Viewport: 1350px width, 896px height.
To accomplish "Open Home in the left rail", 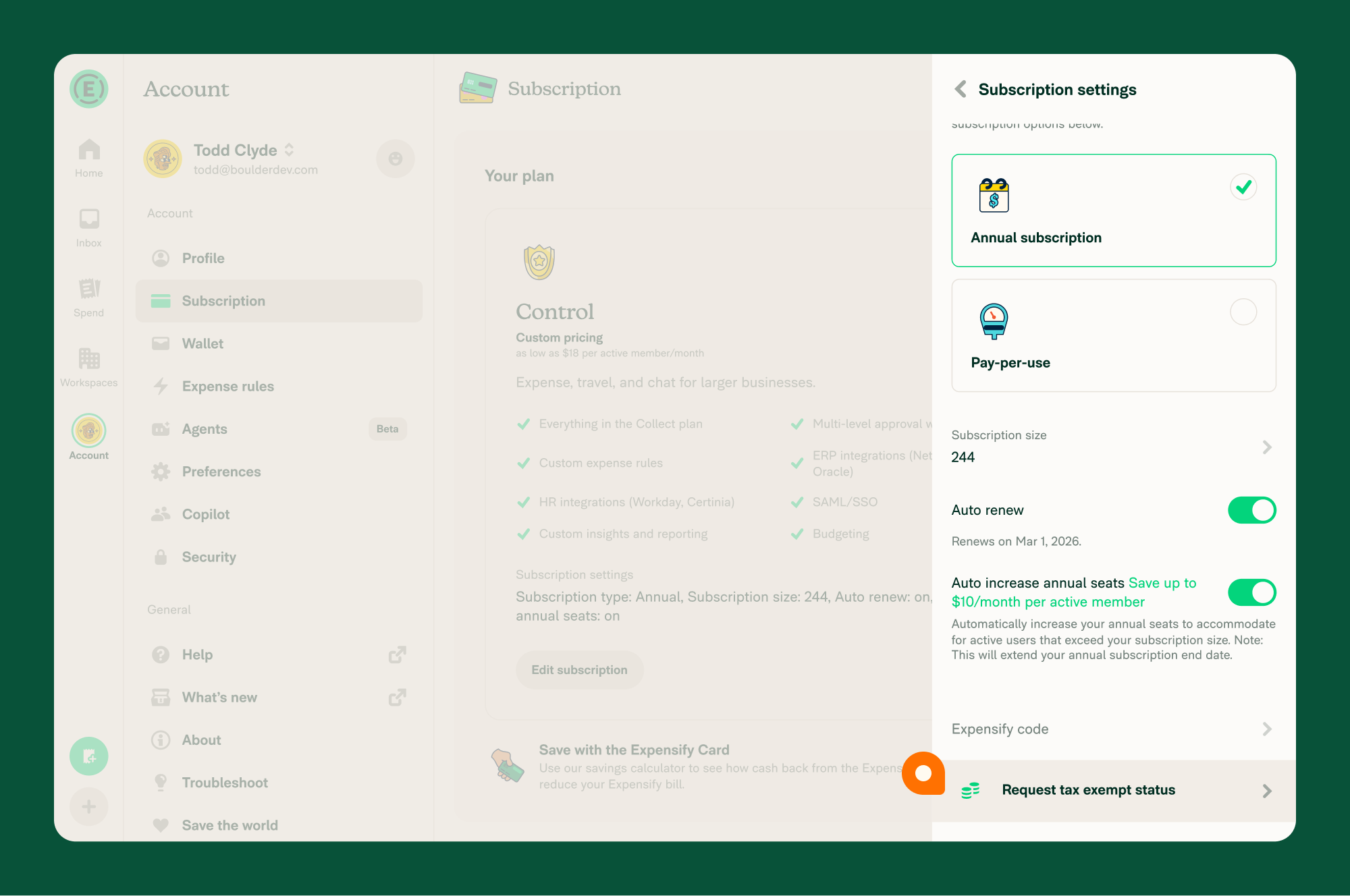I will (x=89, y=159).
